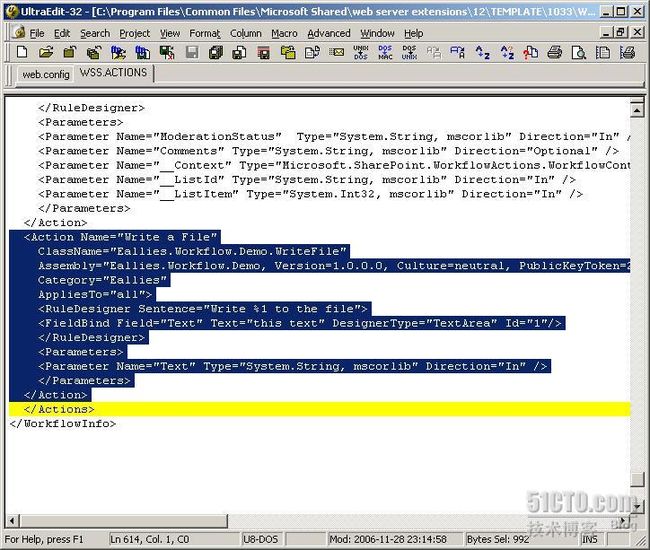This screenshot has width=650, height=550.
Task: Click the red and black diskette icon
Action: (x=264, y=53)
